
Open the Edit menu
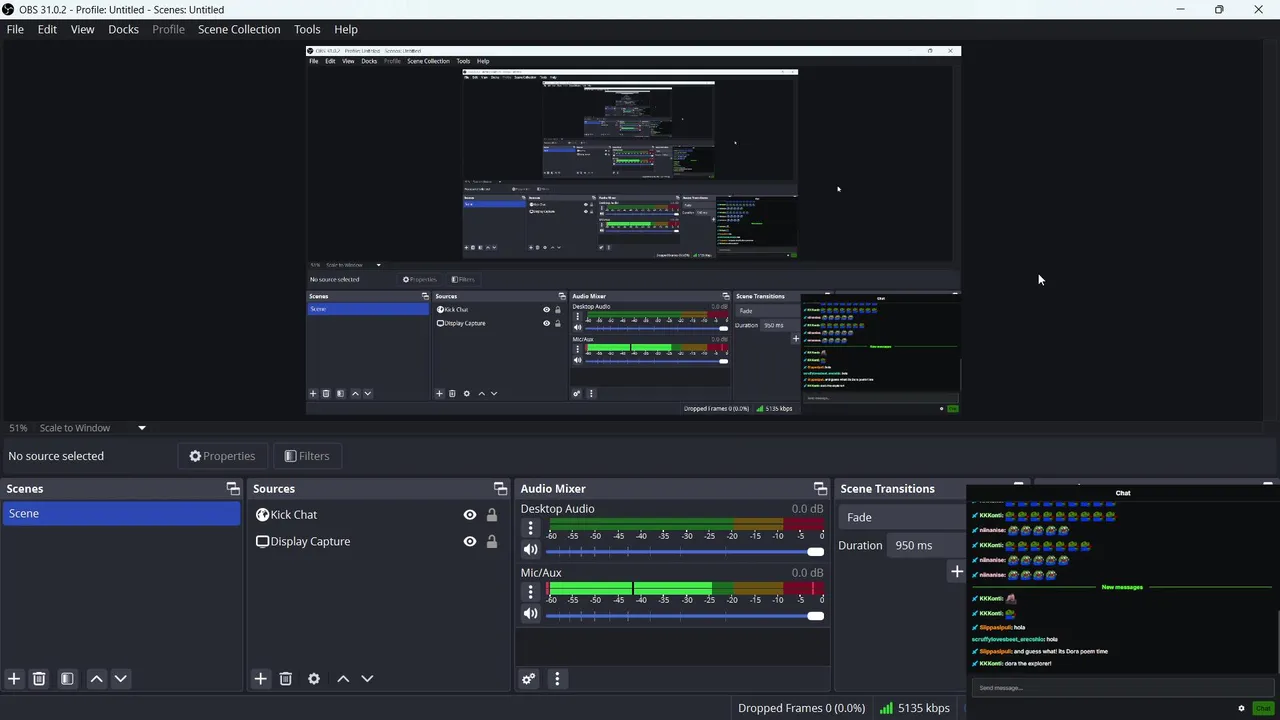tap(47, 29)
